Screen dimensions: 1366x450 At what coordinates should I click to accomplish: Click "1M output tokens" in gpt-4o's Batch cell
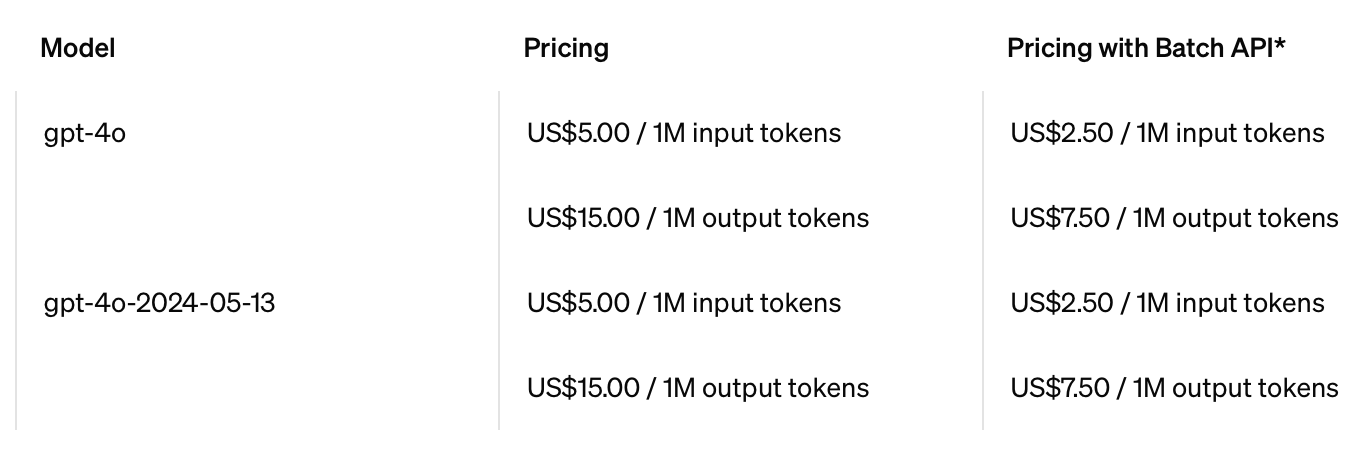1235,218
